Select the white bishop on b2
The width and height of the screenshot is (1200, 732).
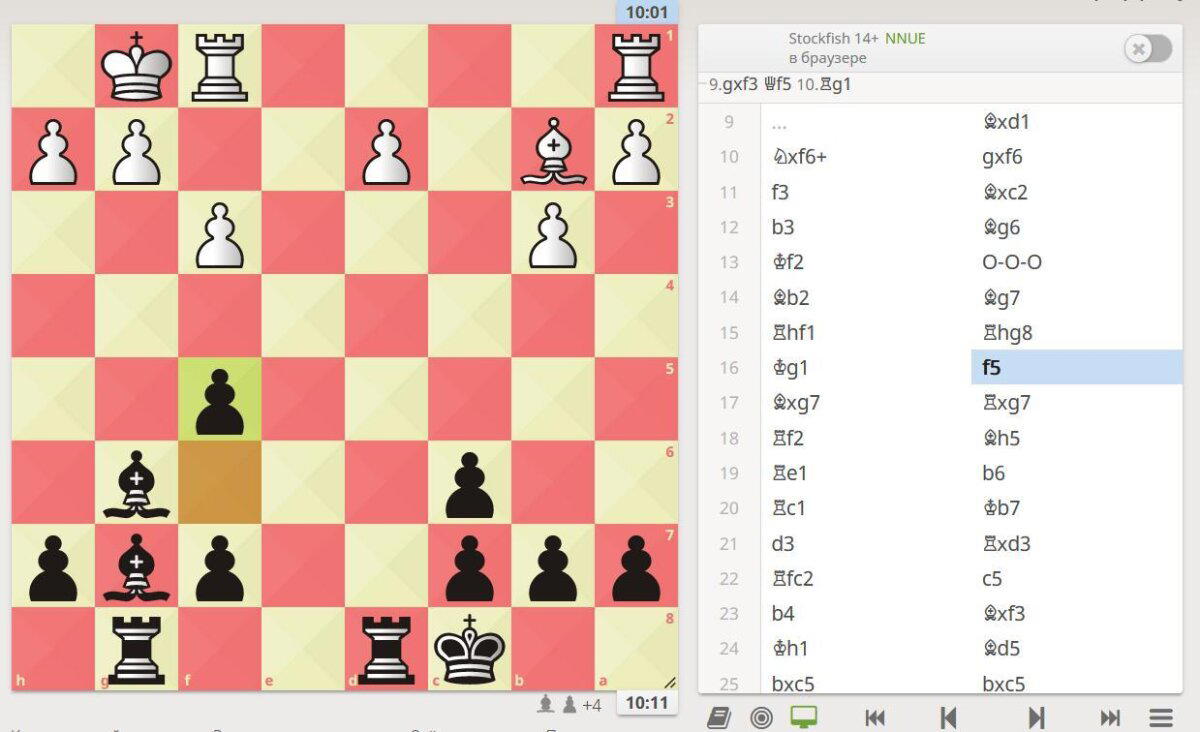click(x=553, y=149)
